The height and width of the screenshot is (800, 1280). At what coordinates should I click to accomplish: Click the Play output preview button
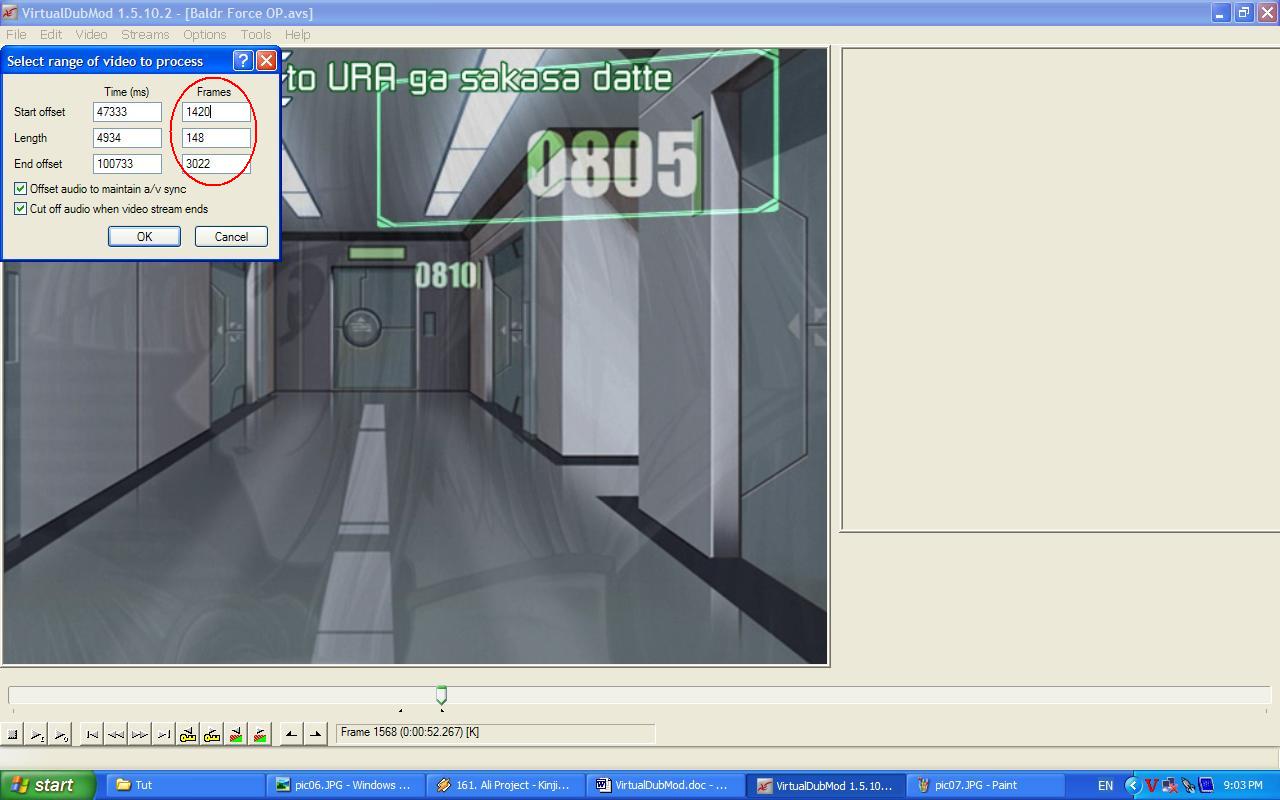(61, 734)
